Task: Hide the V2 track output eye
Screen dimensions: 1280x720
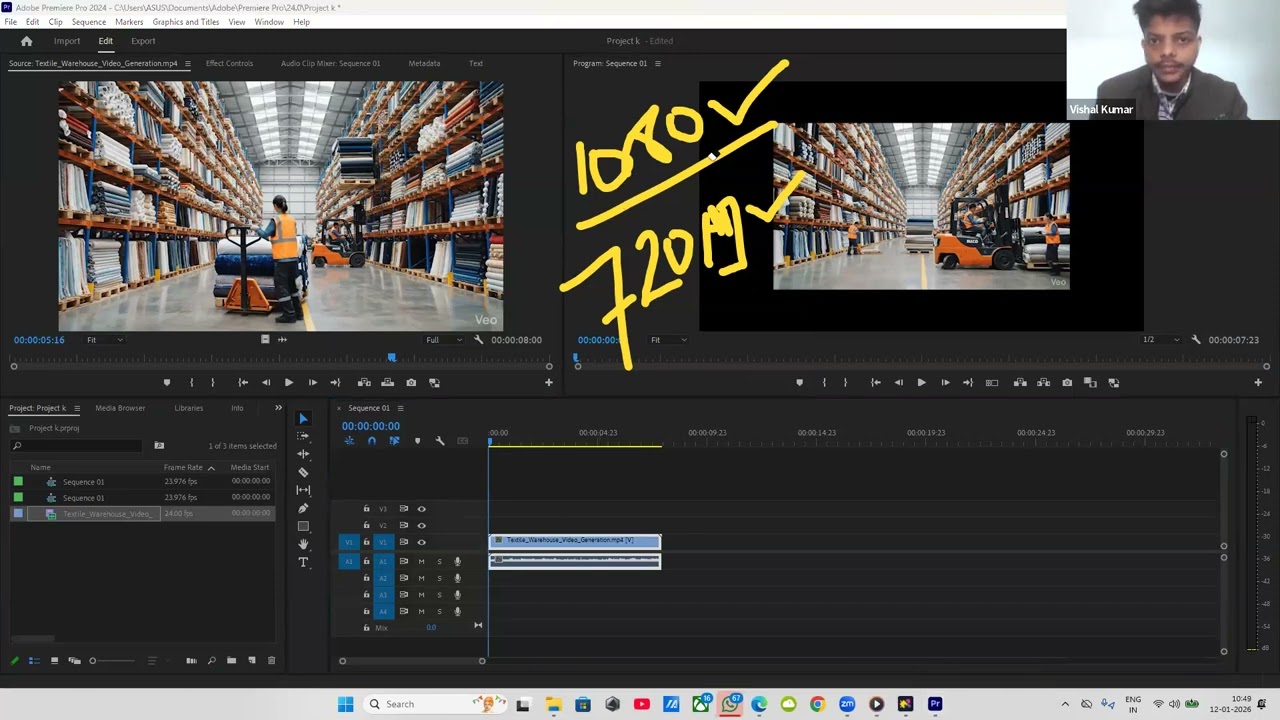Action: [x=421, y=525]
